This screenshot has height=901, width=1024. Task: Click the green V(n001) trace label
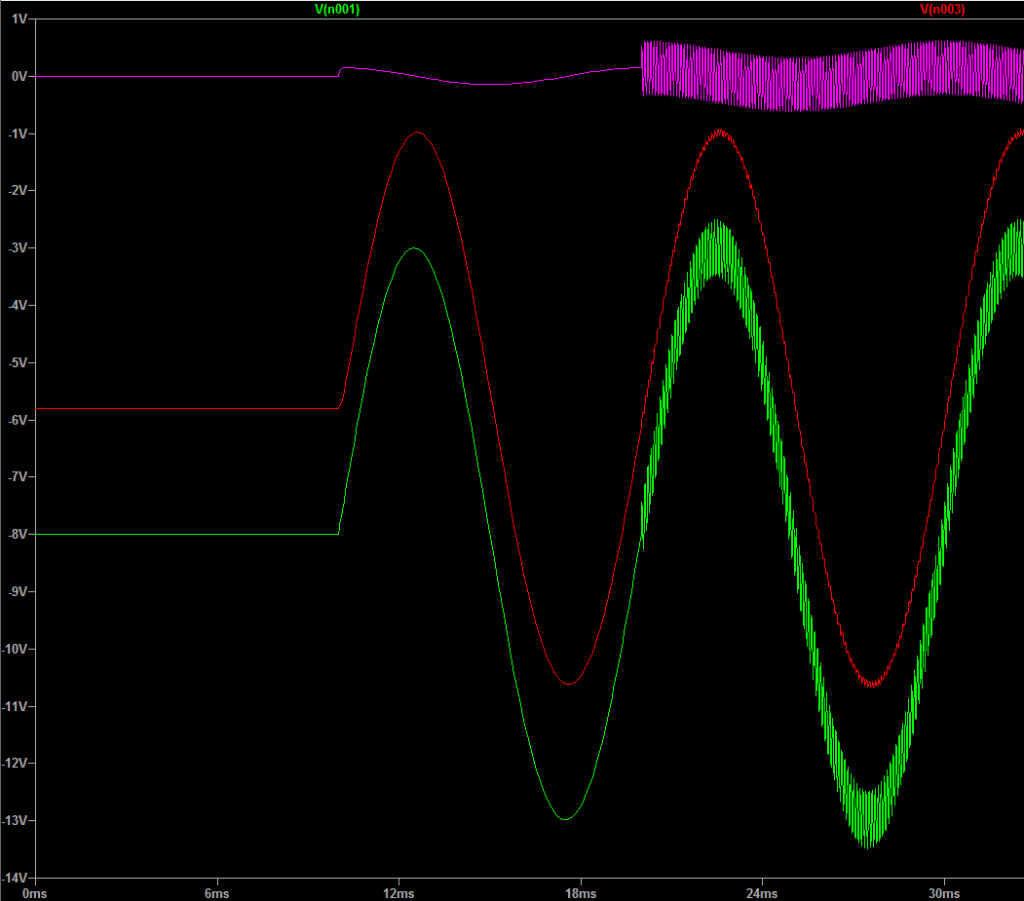337,9
